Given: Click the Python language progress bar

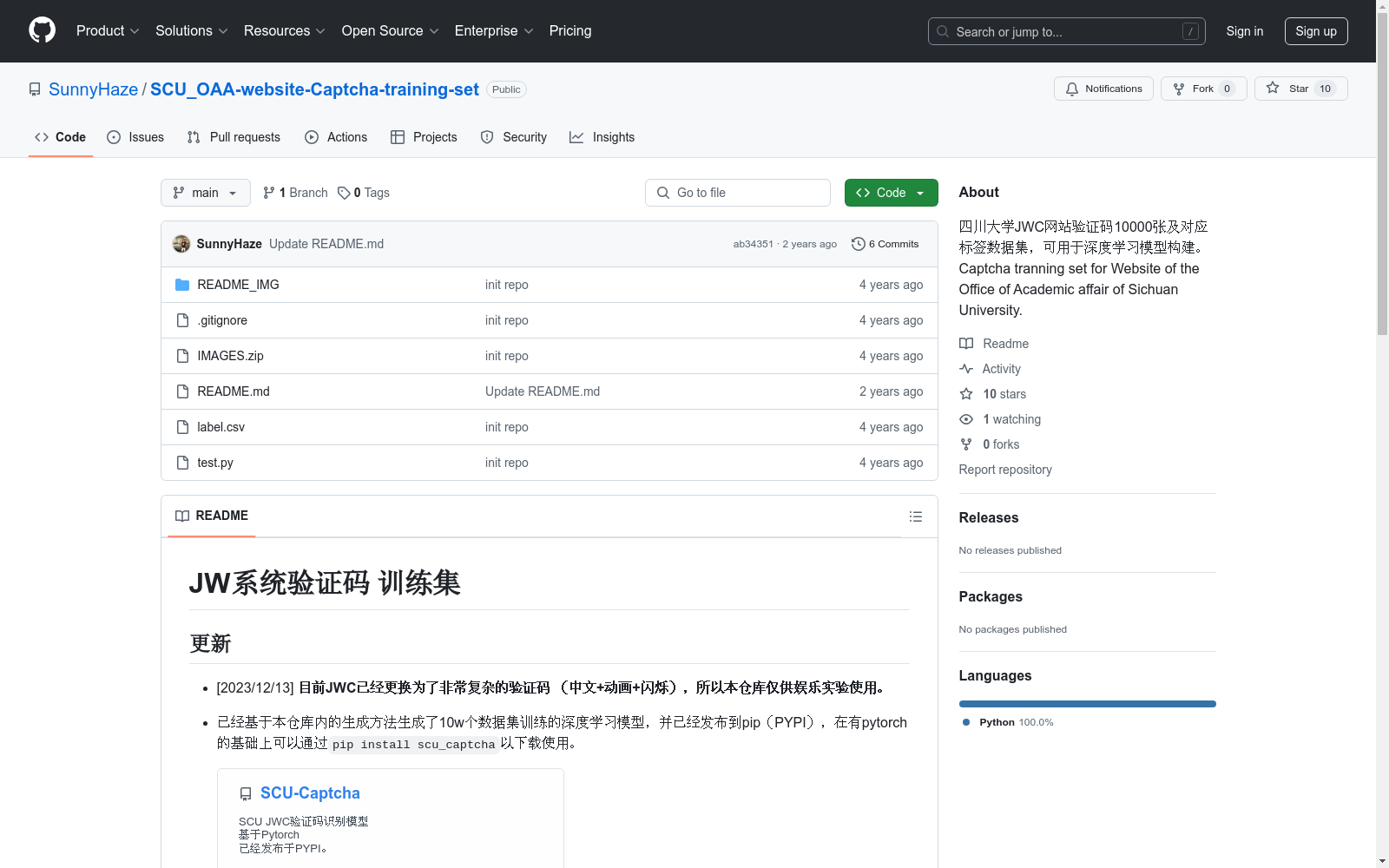Looking at the screenshot, I should coord(1087,704).
